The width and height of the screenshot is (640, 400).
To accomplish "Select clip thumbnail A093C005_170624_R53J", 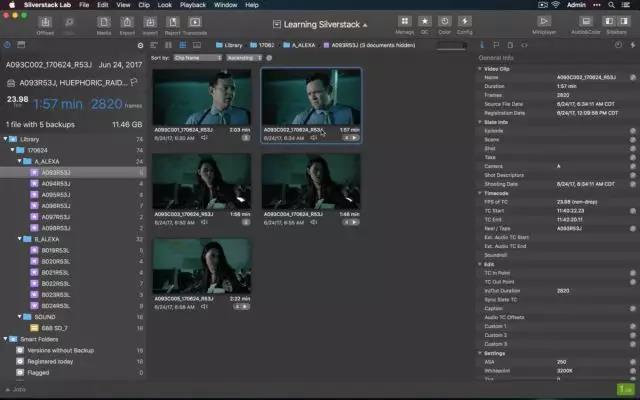I will coord(202,266).
